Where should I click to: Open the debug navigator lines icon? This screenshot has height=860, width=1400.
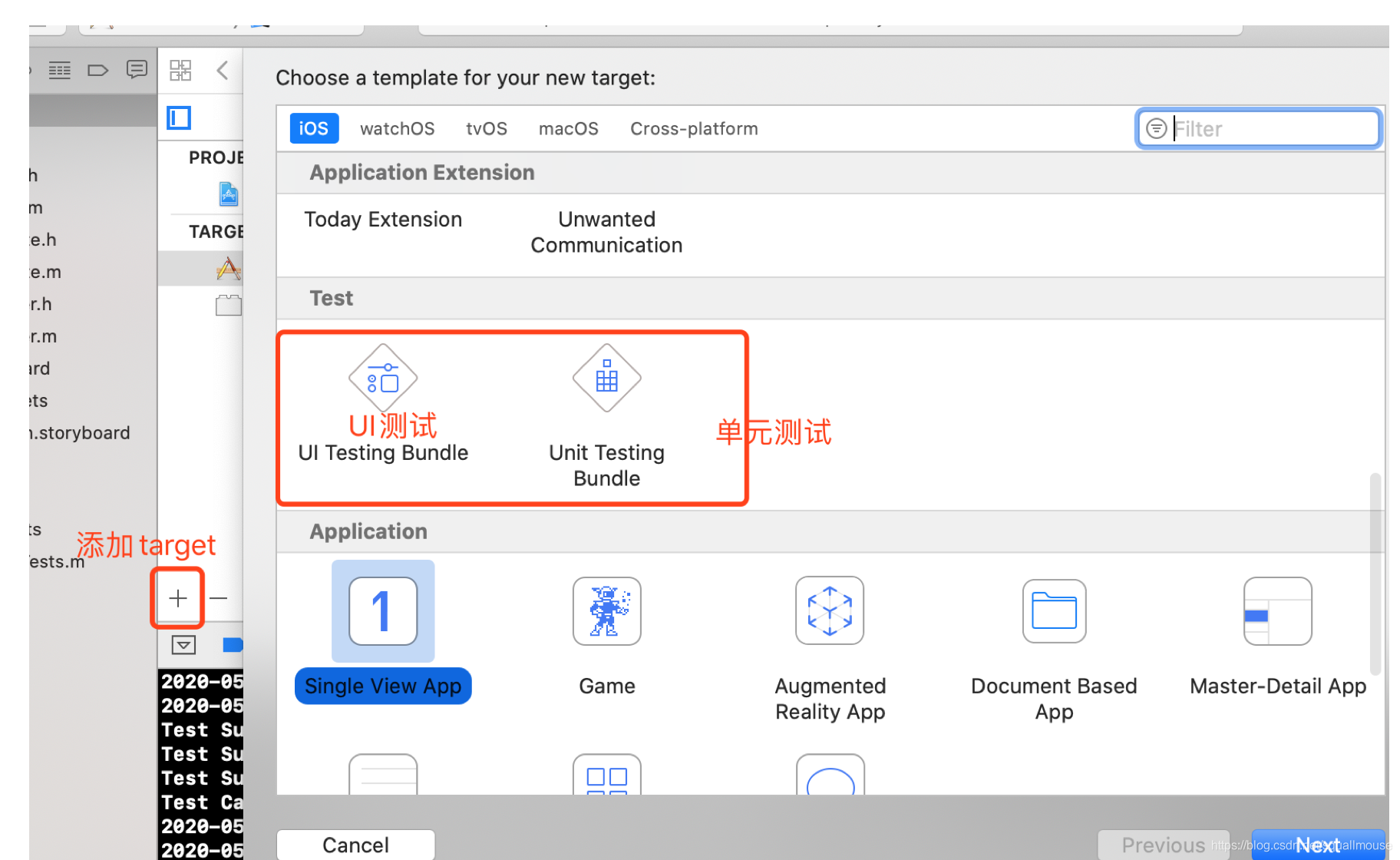point(60,71)
